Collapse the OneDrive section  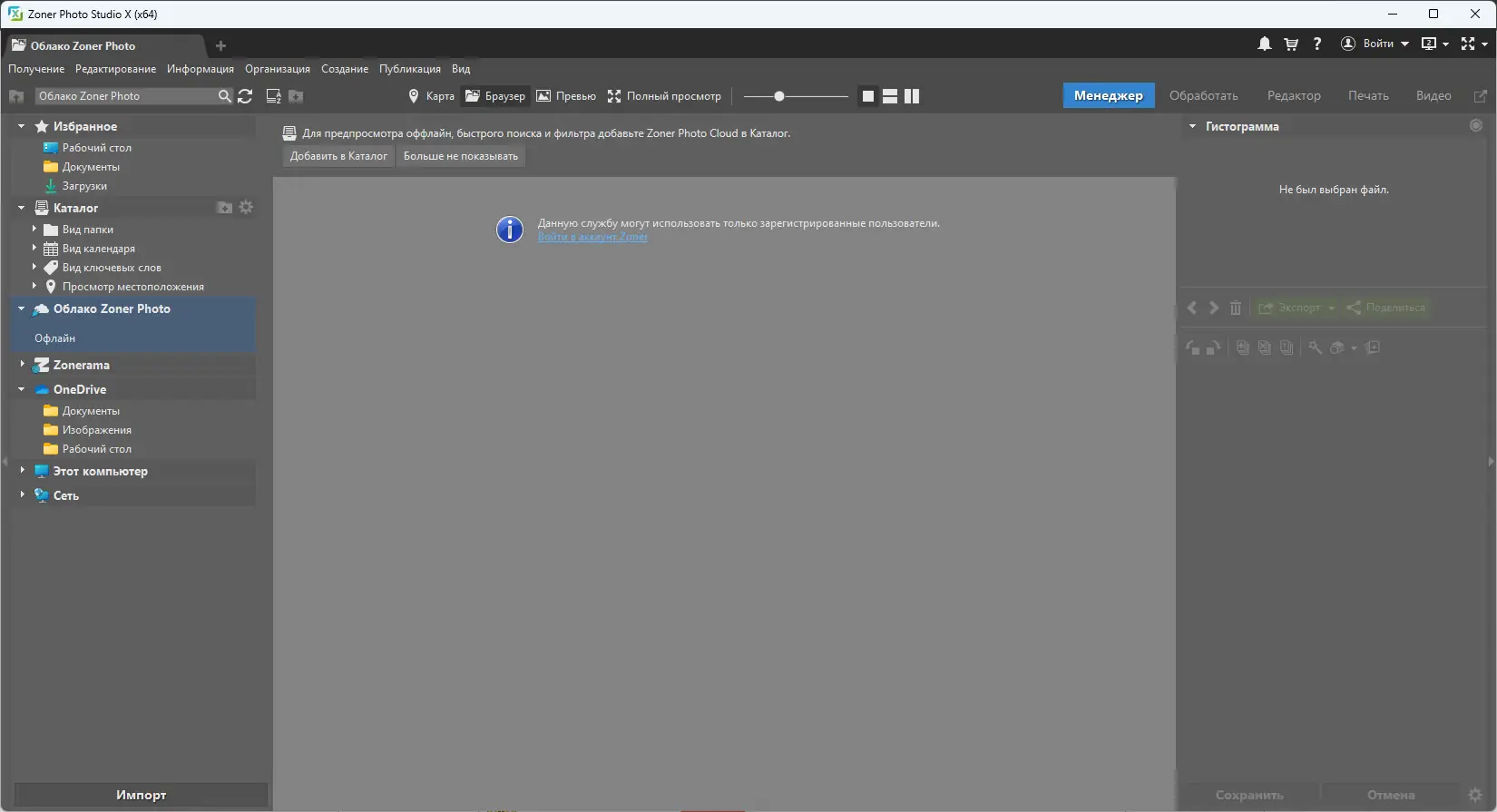coord(21,389)
